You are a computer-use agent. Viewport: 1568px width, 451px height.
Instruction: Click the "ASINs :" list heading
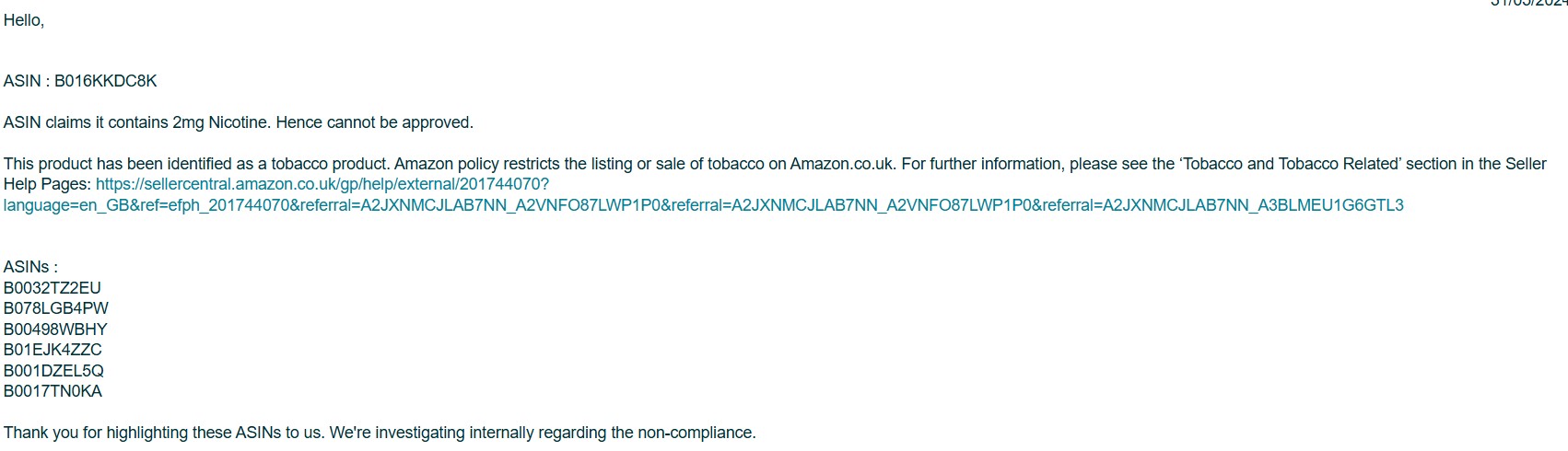tap(30, 267)
